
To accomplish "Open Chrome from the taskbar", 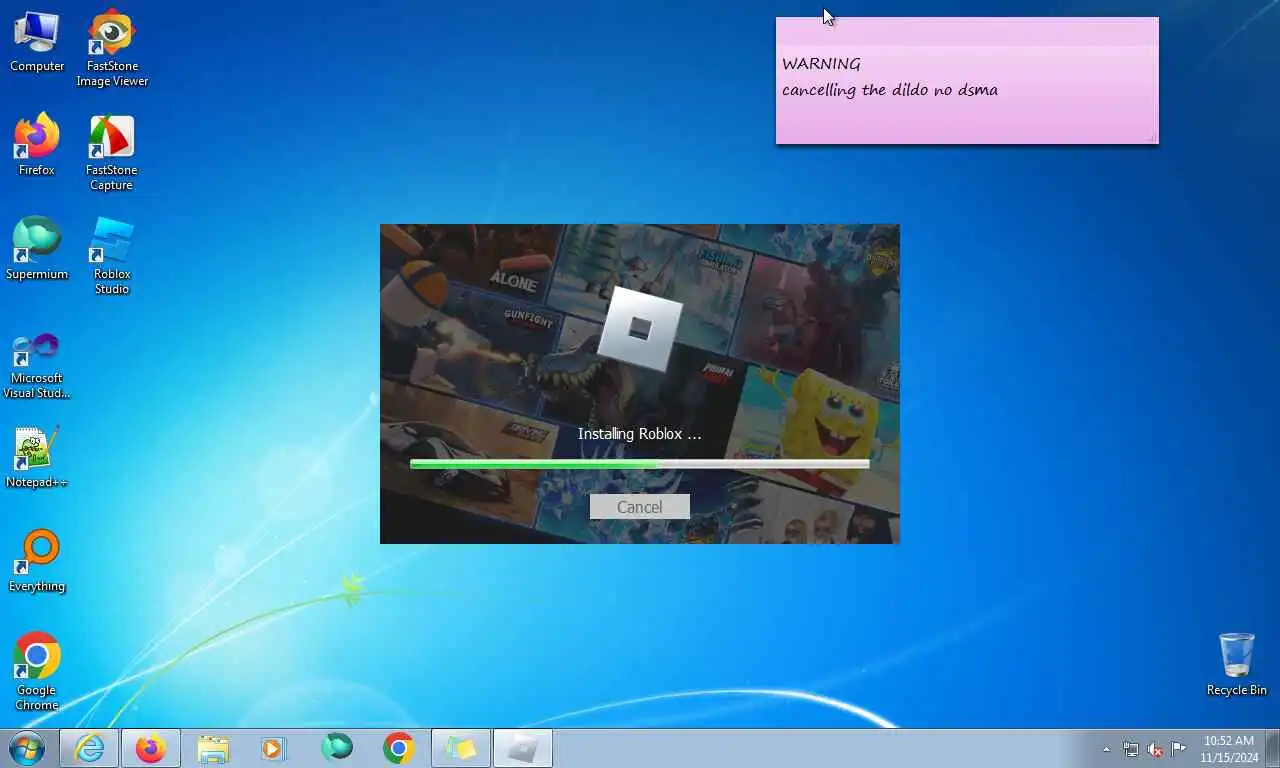I will pos(399,748).
